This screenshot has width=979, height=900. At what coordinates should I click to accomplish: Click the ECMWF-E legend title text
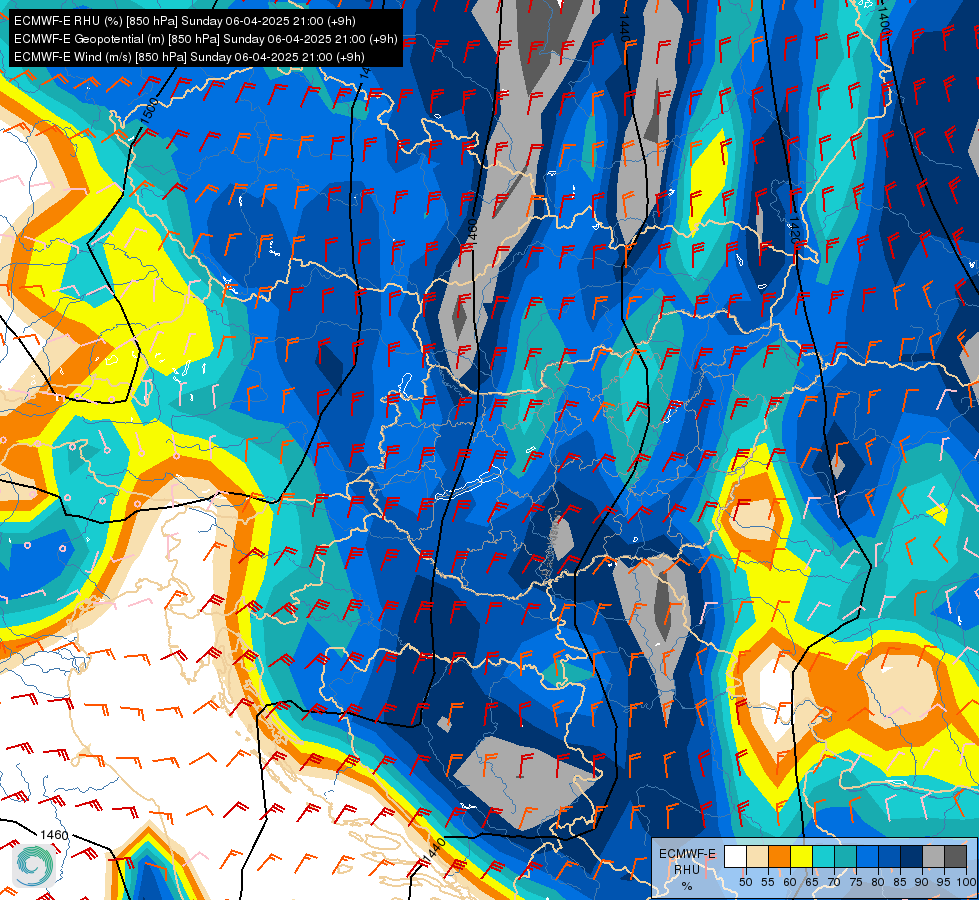tap(687, 854)
